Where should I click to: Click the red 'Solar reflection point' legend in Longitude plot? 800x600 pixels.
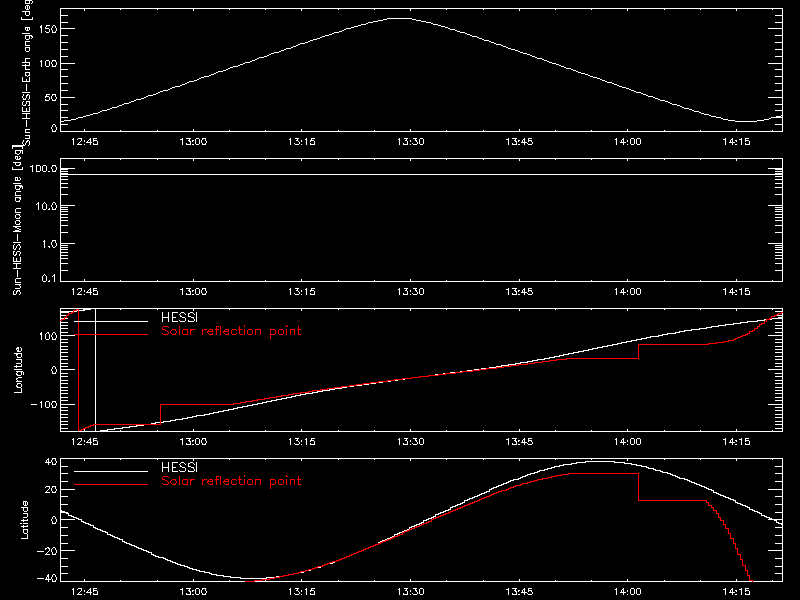pos(231,331)
